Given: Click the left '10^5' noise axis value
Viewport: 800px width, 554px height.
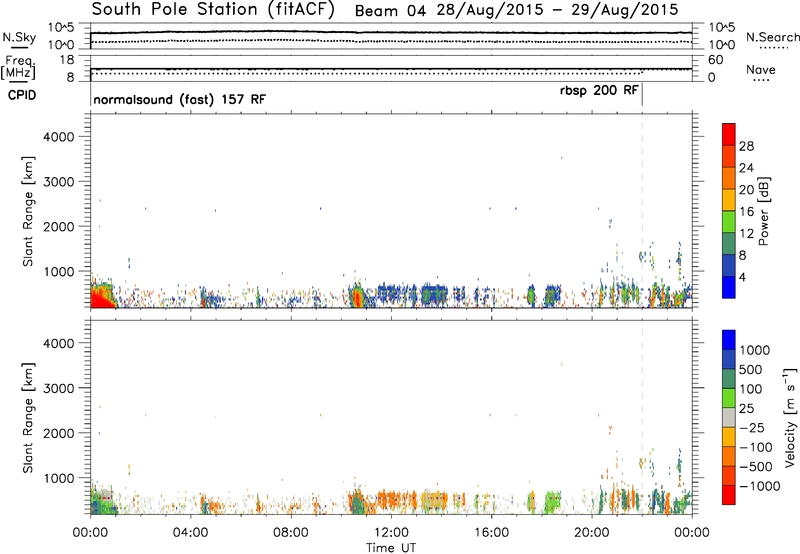Looking at the screenshot, I should tap(61, 28).
